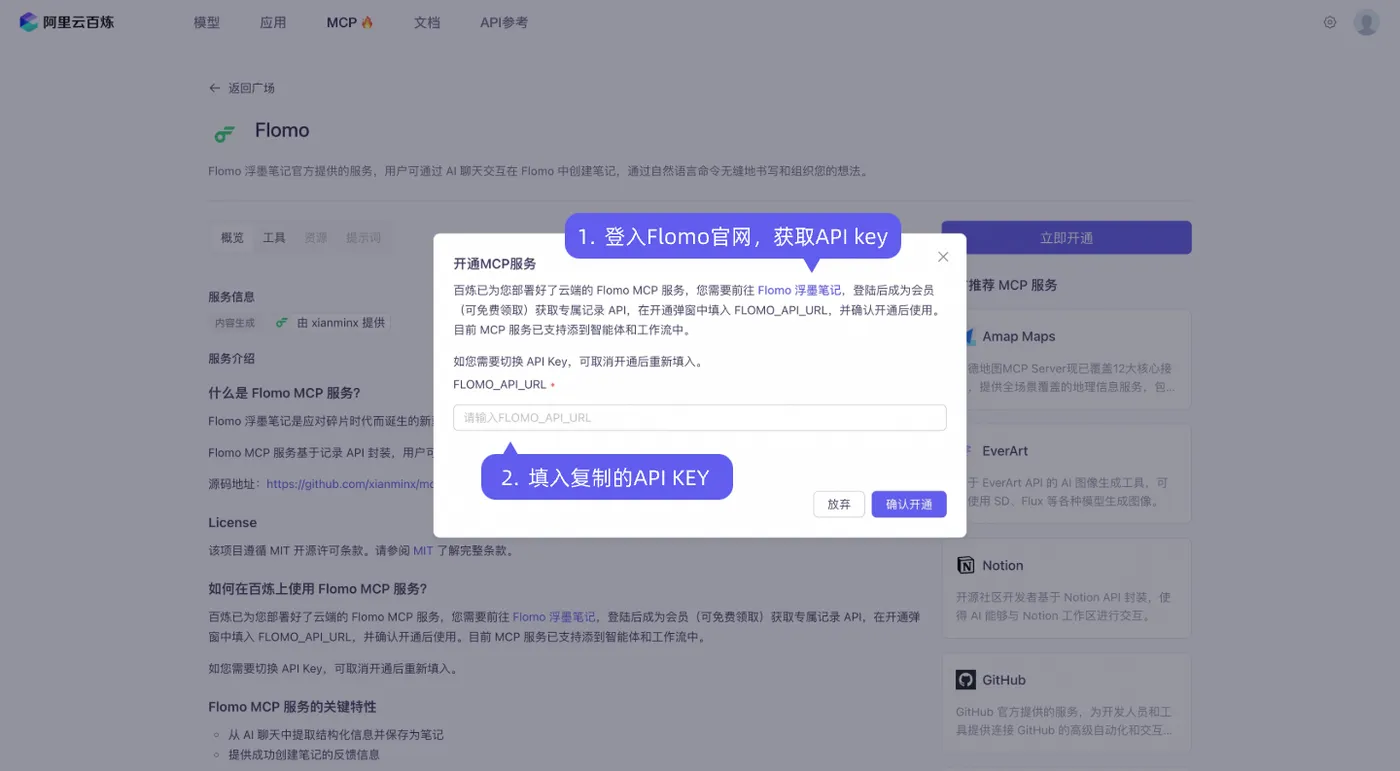The width and height of the screenshot is (1400, 771).
Task: Open the Notion service card
Action: click(x=1067, y=588)
